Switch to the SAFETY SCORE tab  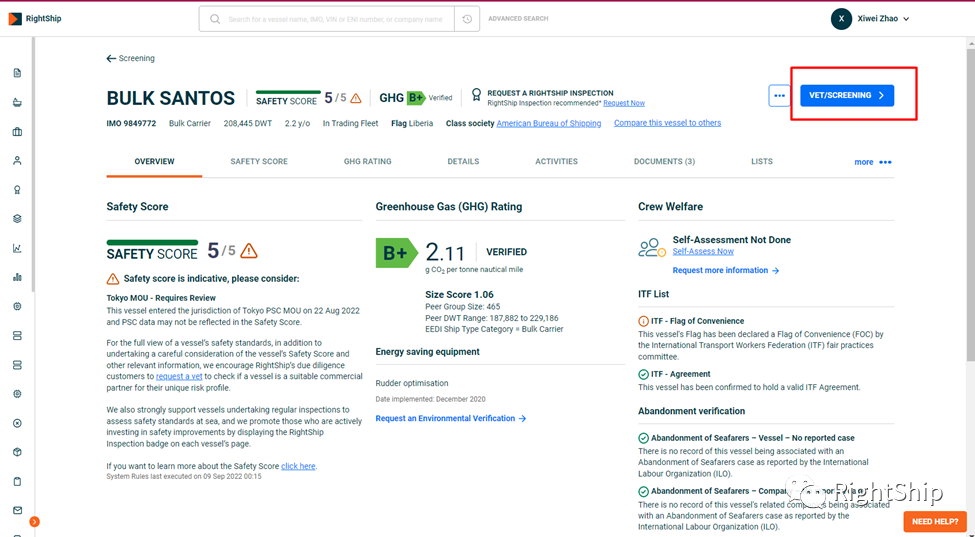(259, 162)
